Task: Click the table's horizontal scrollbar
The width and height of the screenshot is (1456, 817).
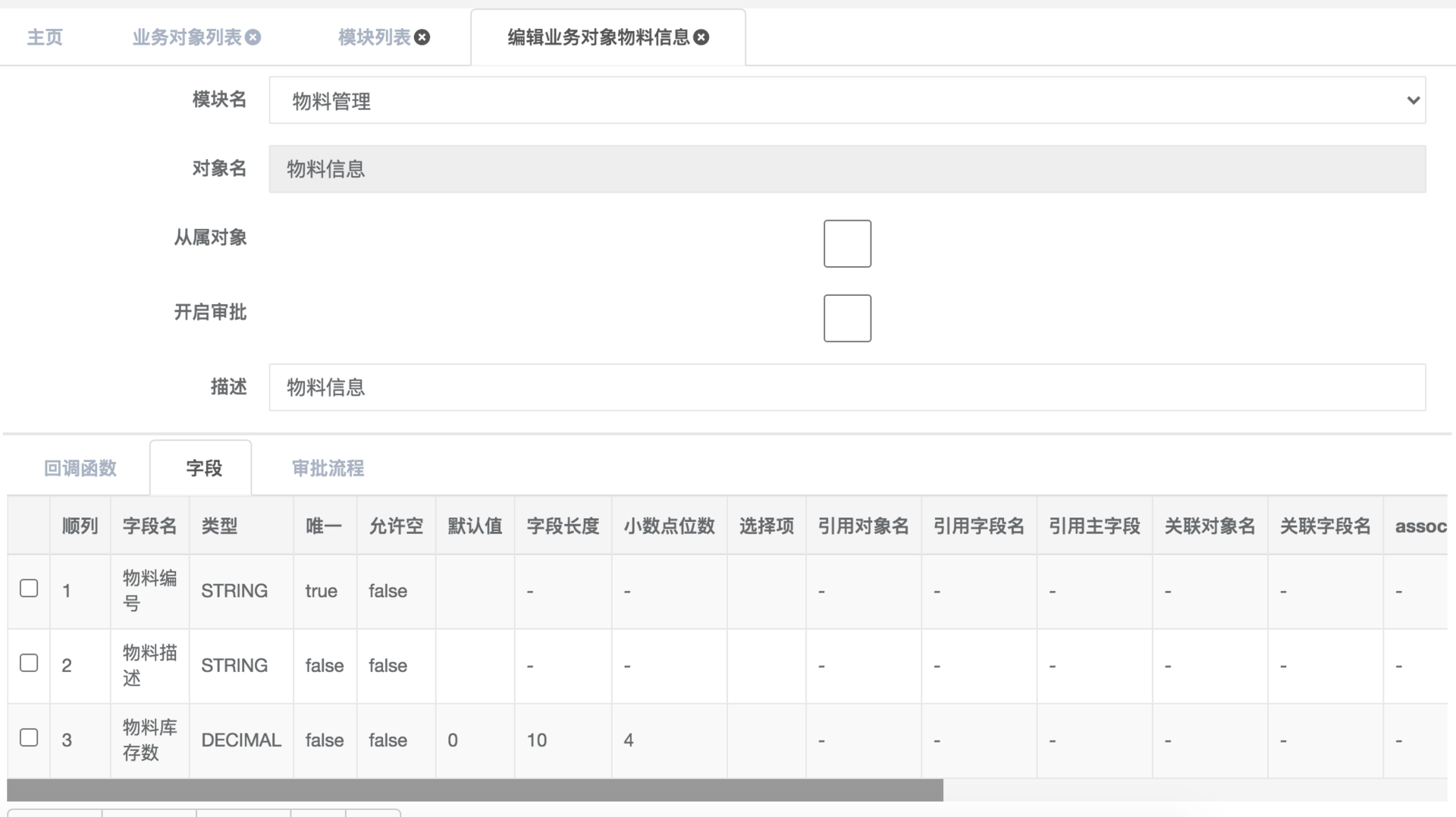Action: pos(475,790)
